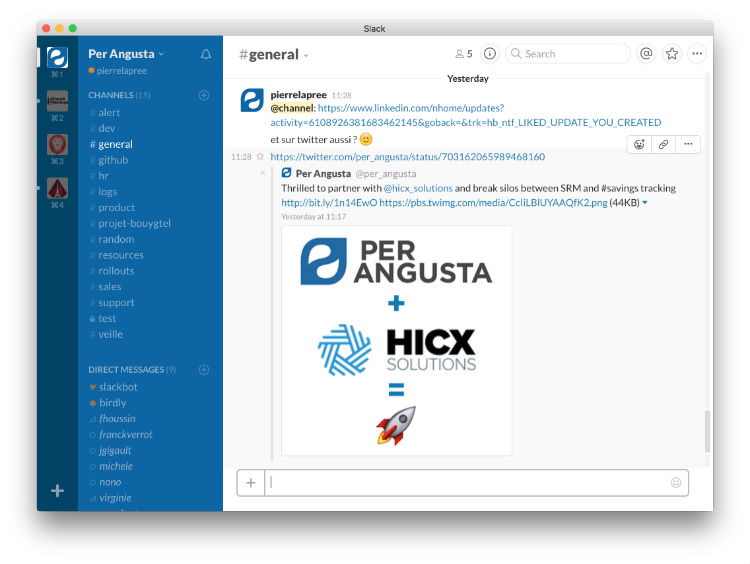Open the bit.ly/1n14EwO link

329,203
